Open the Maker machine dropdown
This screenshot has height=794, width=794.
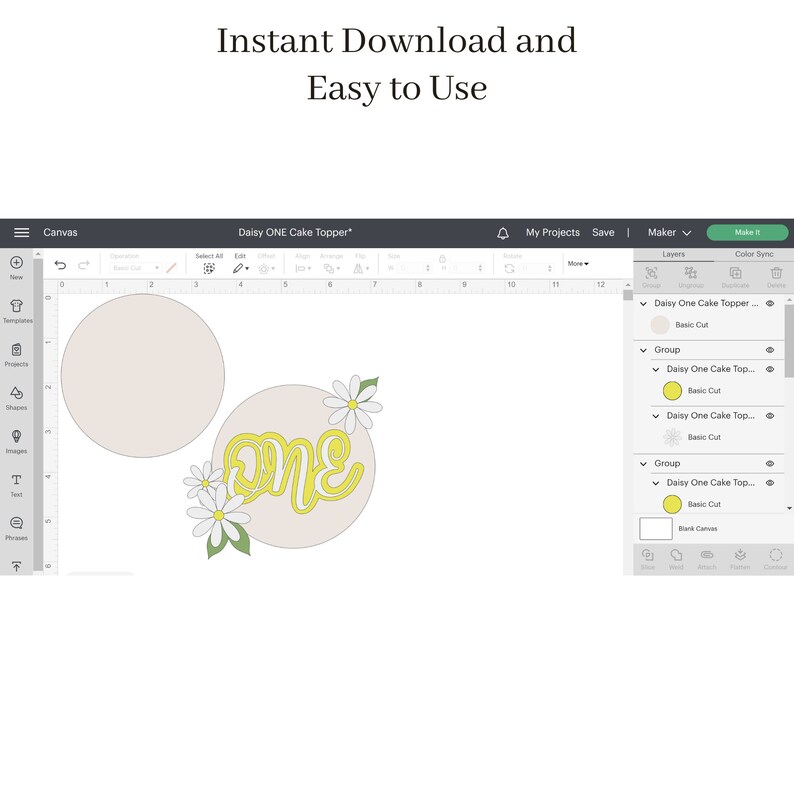click(669, 232)
